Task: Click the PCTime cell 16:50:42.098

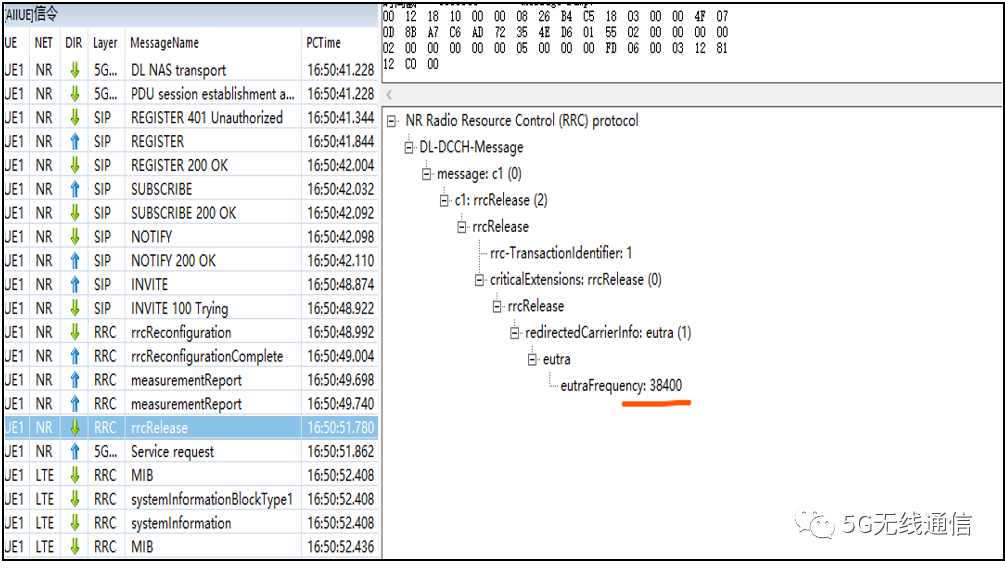Action: 340,237
